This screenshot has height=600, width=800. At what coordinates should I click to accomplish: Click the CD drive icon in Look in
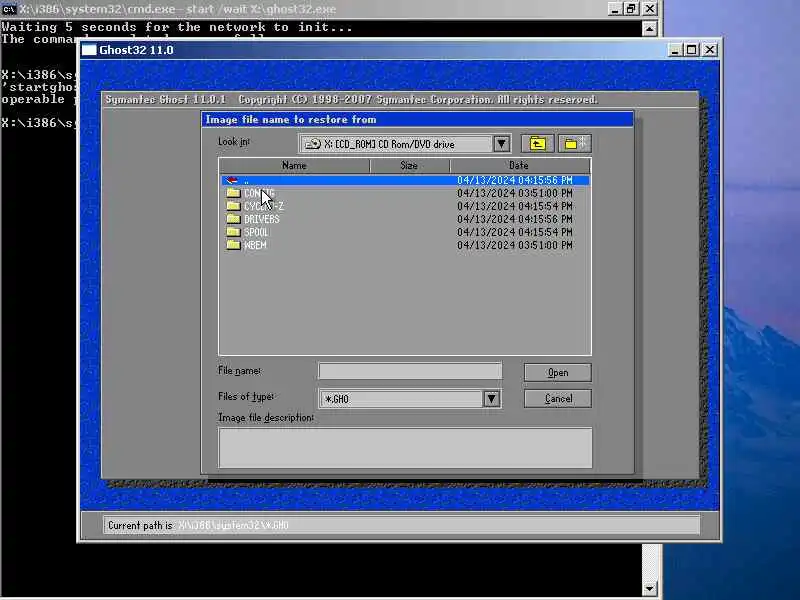point(312,144)
